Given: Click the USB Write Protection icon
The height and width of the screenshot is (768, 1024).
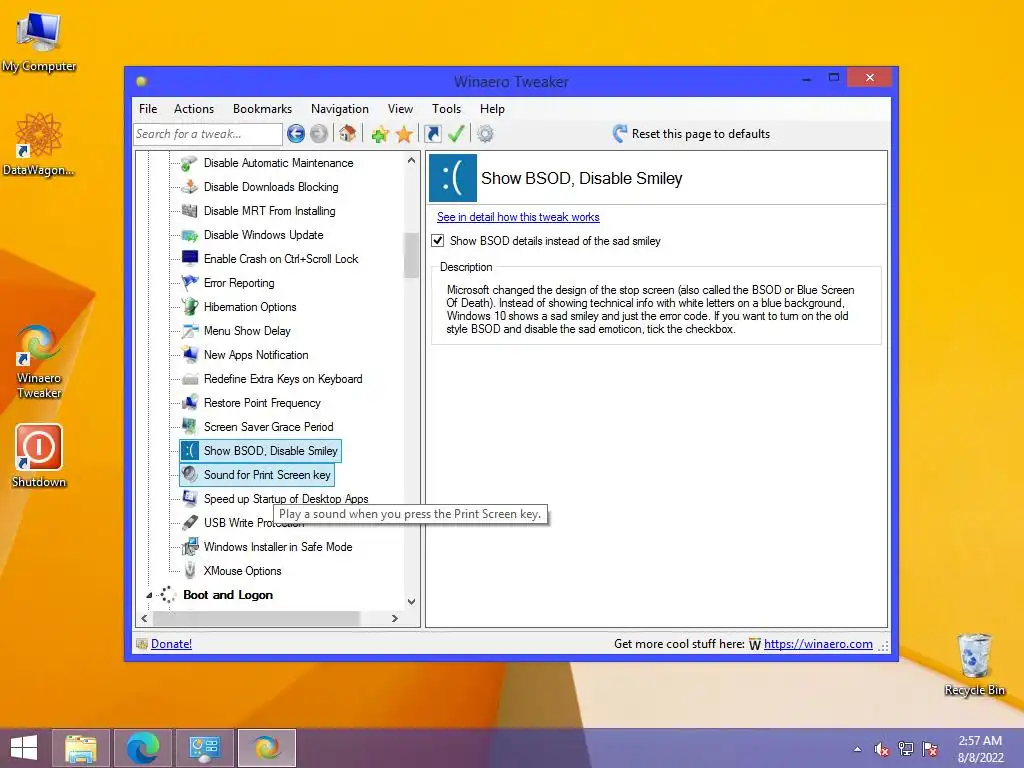Looking at the screenshot, I should (x=189, y=522).
